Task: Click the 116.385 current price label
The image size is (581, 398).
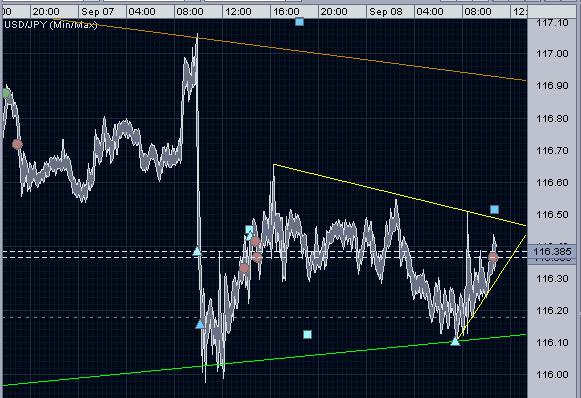Action: point(552,252)
